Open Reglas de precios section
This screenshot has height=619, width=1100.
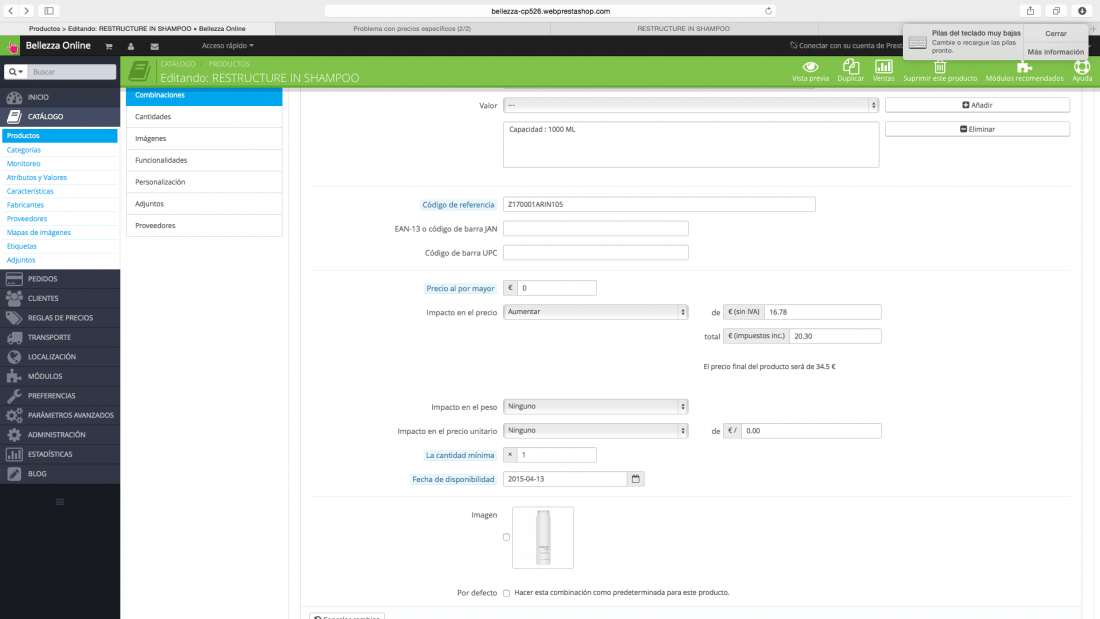[60, 318]
